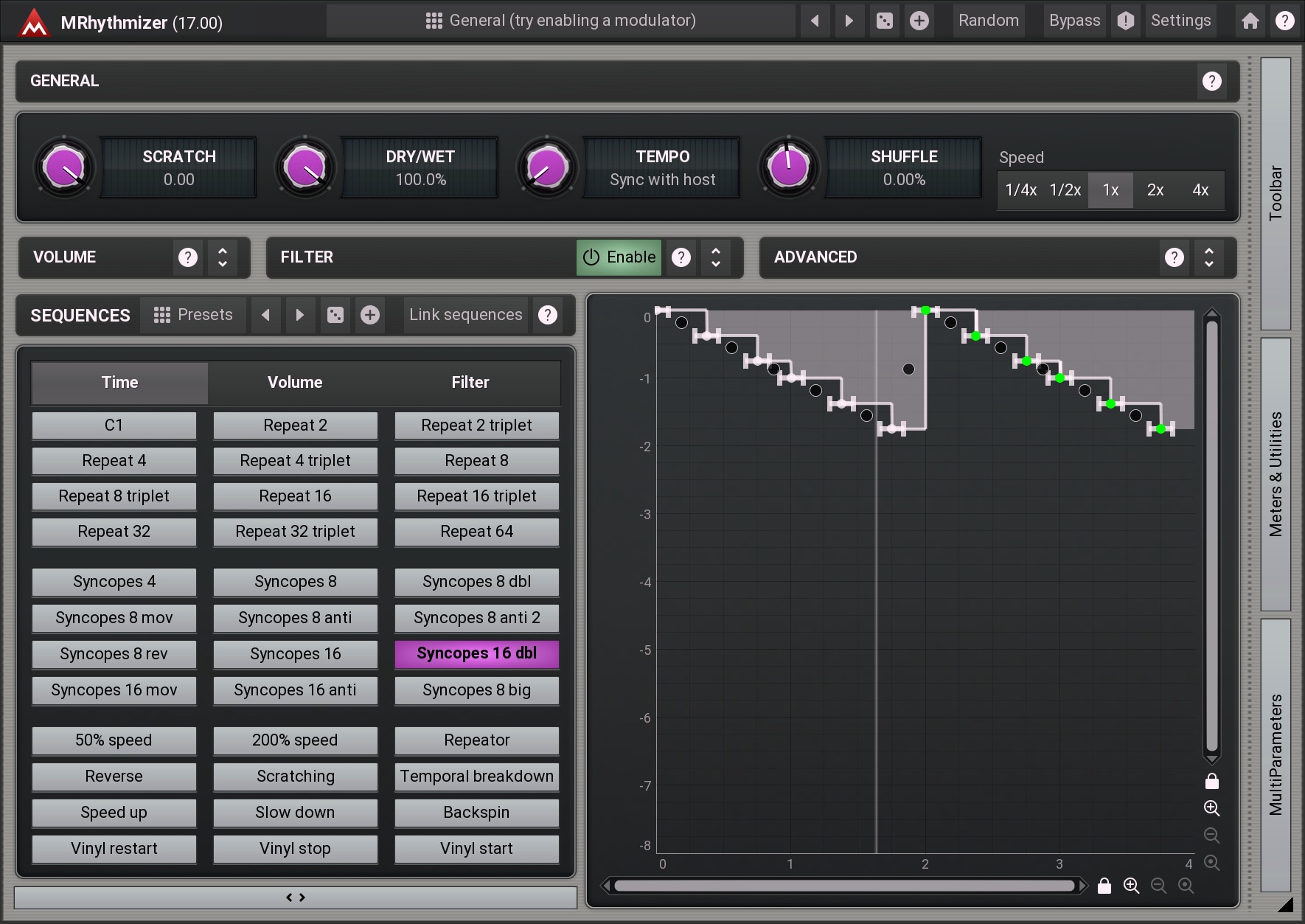
Task: Click the randomize dice icon in the top preset bar
Action: (884, 21)
